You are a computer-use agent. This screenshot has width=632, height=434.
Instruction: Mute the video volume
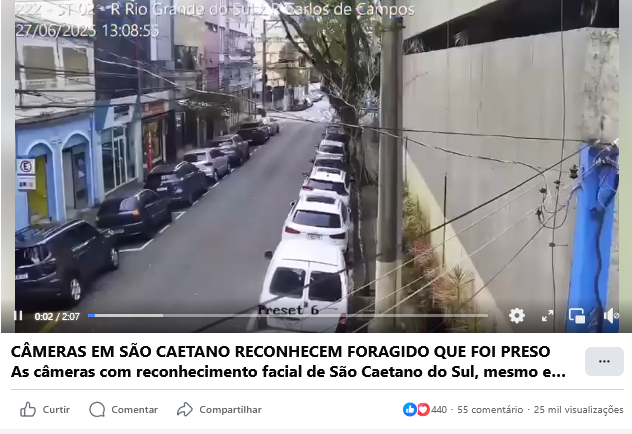[x=610, y=316]
